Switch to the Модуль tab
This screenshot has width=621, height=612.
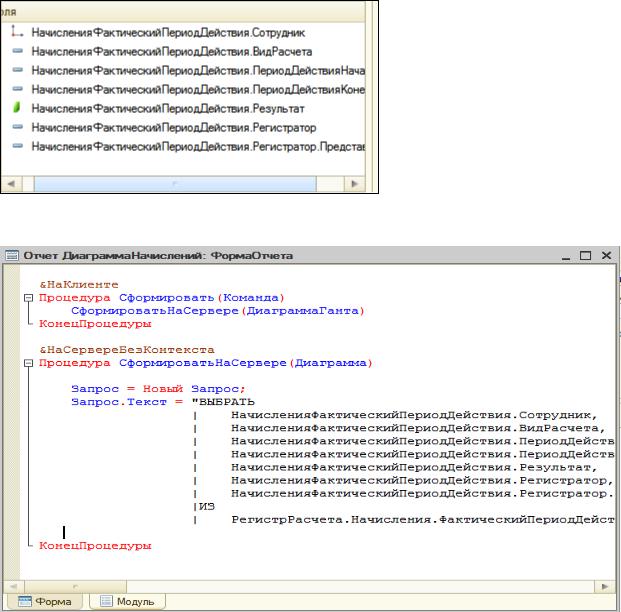point(128,601)
